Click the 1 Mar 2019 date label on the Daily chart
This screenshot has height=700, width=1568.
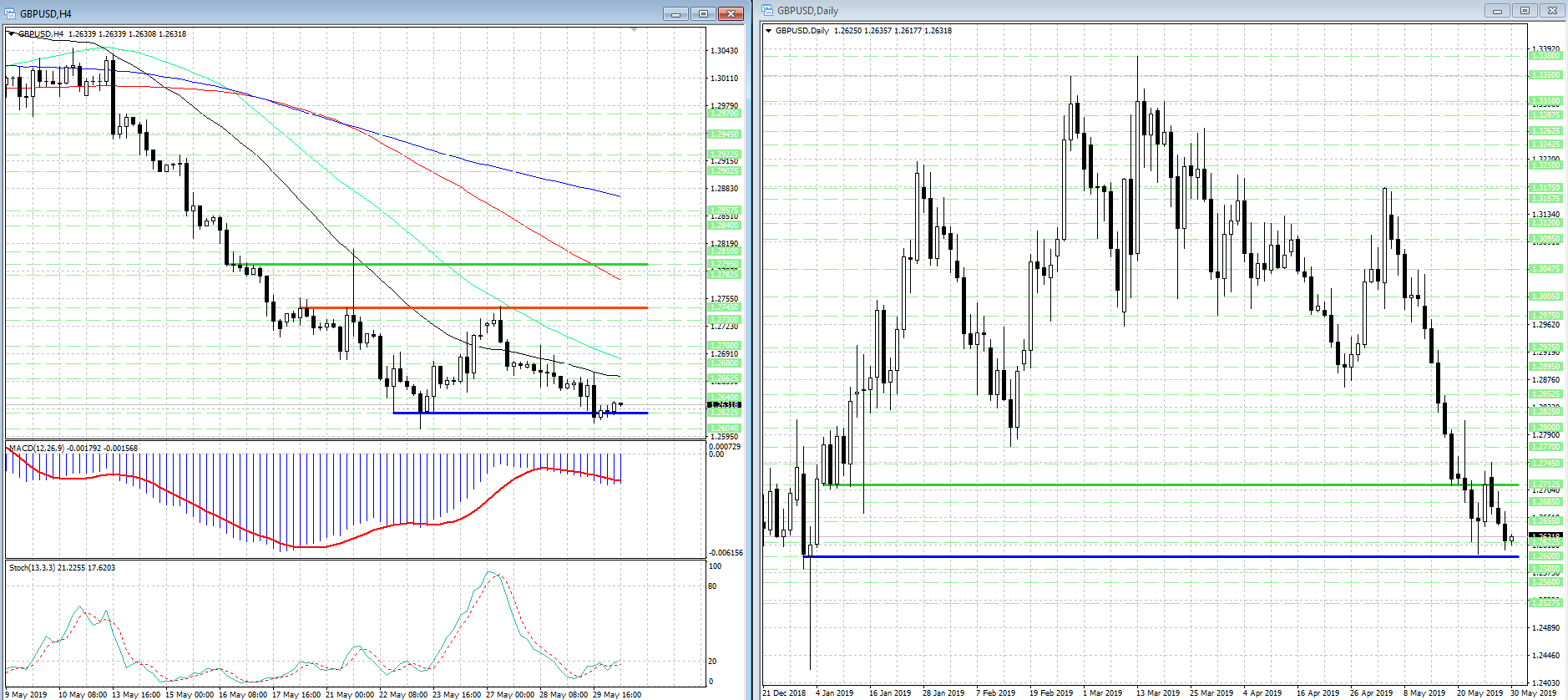click(x=1103, y=692)
